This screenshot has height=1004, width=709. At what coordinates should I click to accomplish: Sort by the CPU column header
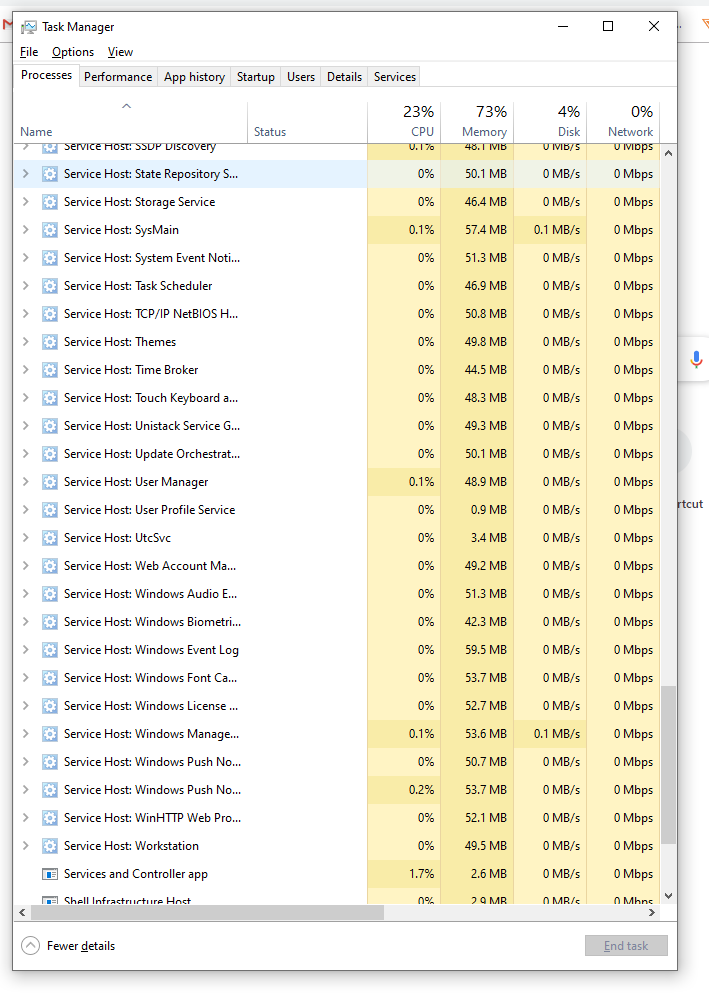(x=404, y=122)
